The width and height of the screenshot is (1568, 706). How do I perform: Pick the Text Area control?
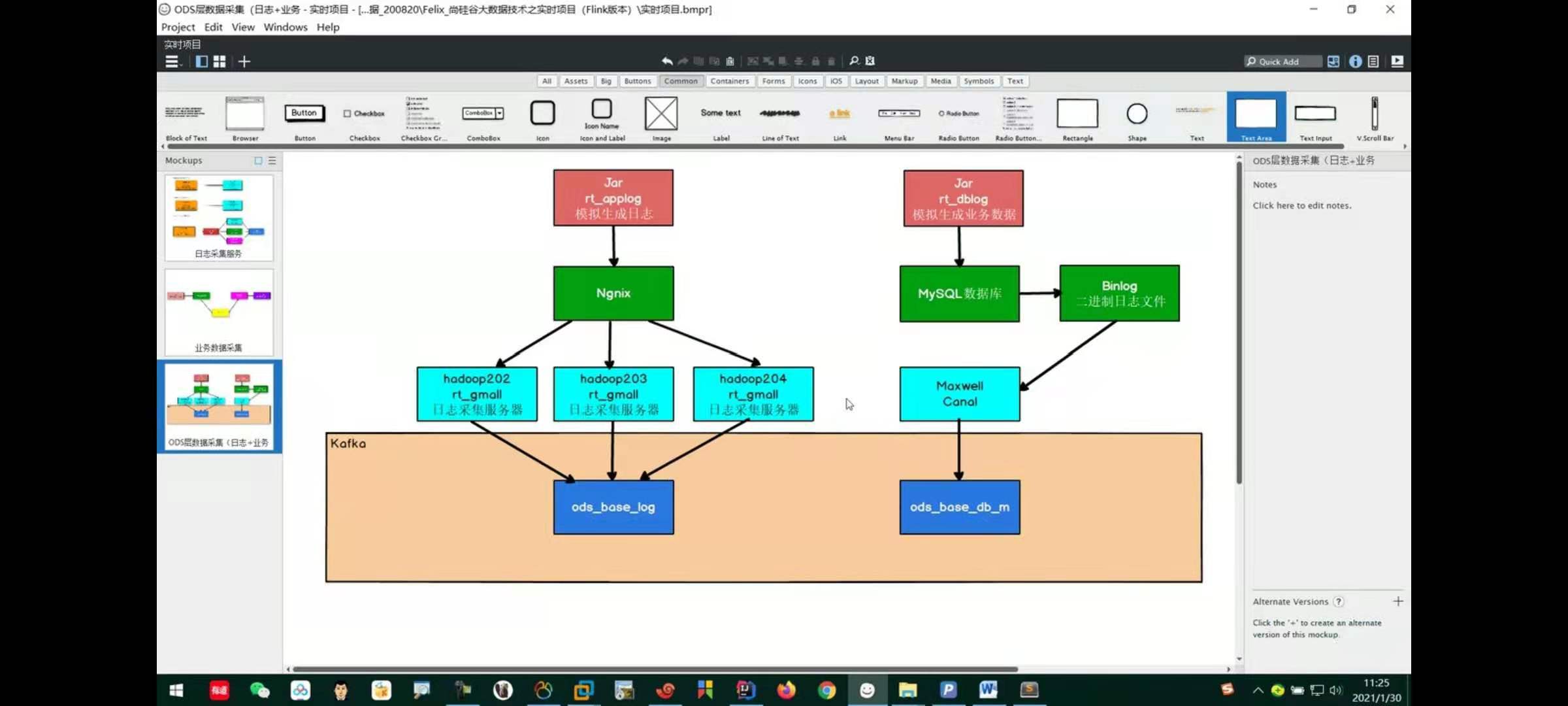tap(1256, 118)
